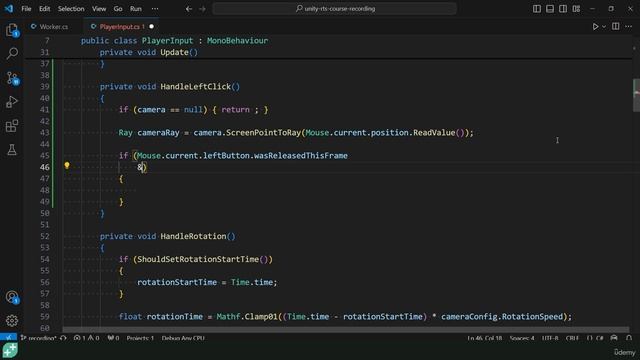Viewport: 640px width, 360px height.
Task: Click wasReleasedThisFrame on line 45
Action: point(301,156)
